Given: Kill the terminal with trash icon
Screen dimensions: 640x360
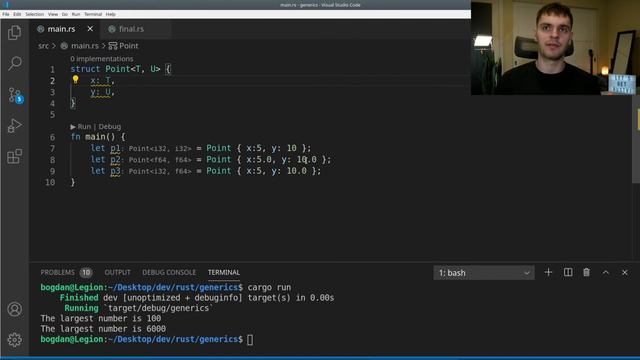Looking at the screenshot, I should coord(587,272).
